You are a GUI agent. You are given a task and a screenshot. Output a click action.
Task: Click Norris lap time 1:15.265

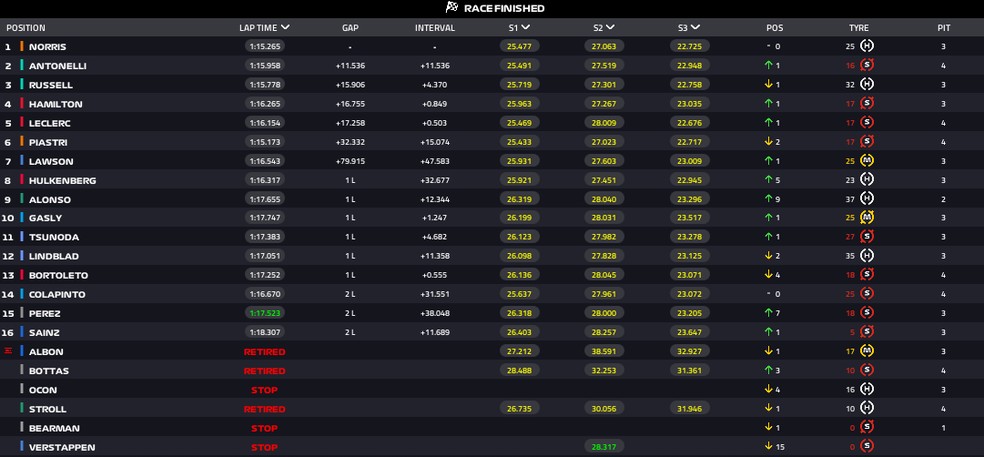coord(265,46)
